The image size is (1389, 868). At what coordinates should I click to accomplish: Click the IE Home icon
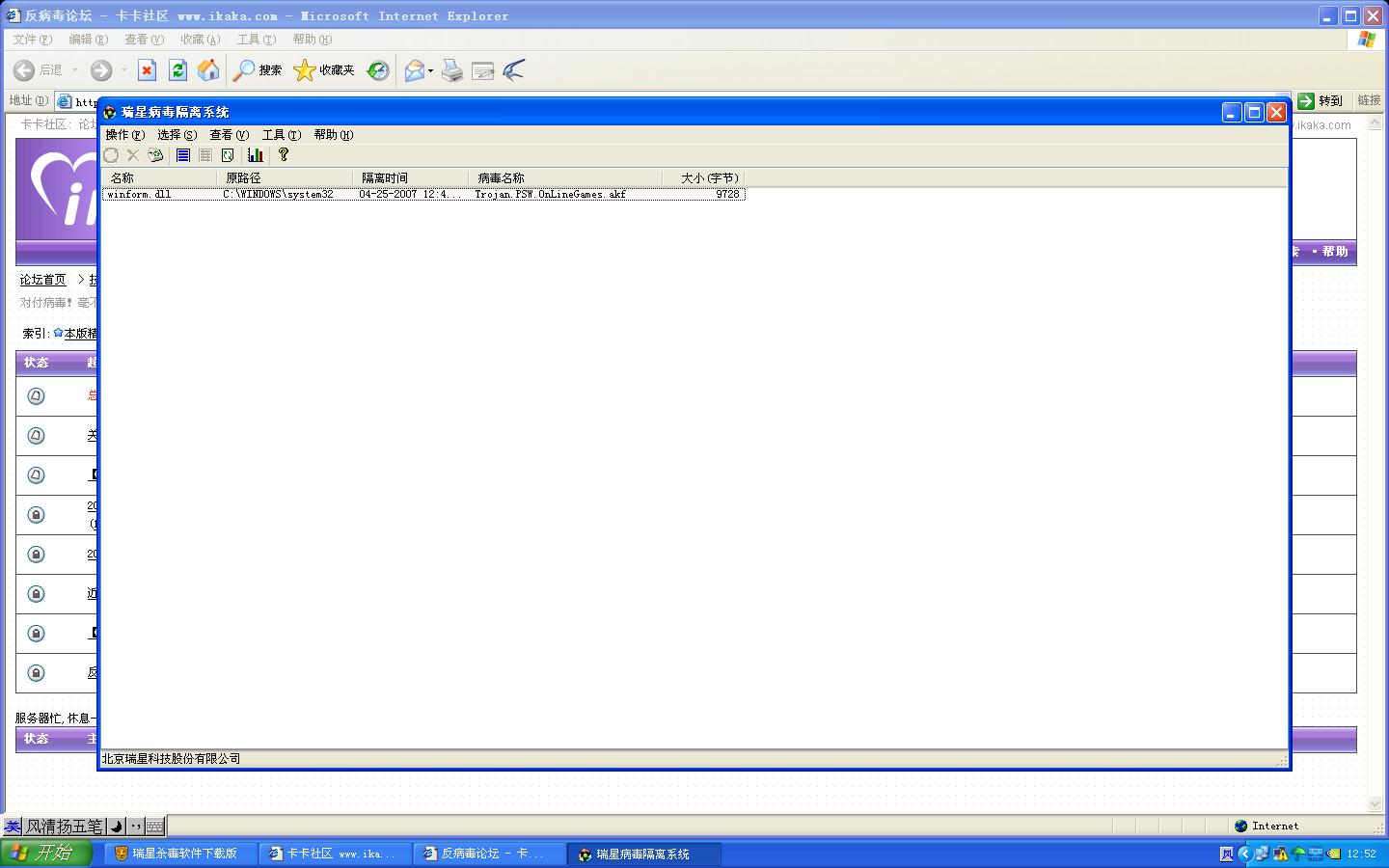(208, 70)
